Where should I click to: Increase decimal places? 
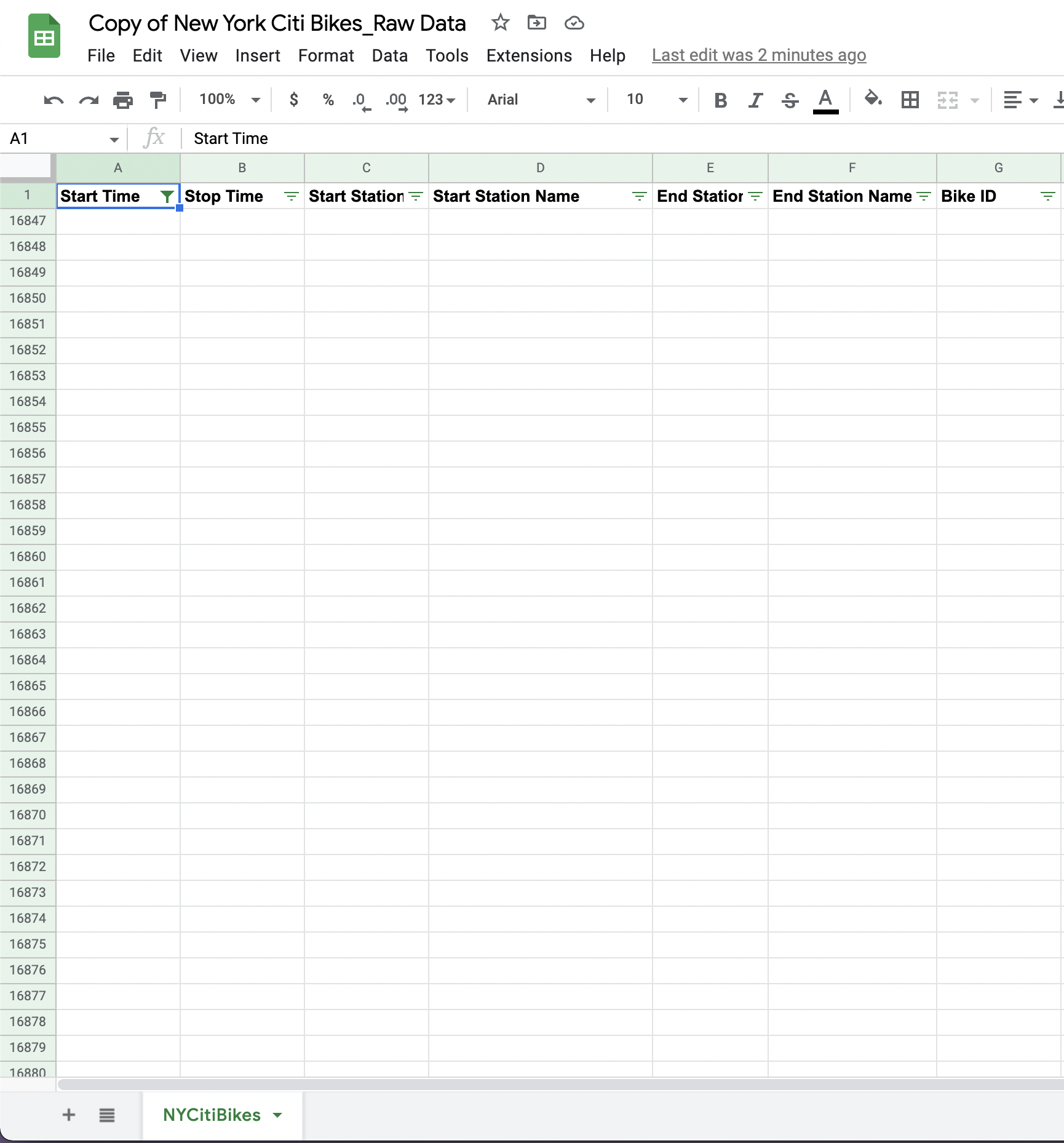pos(396,101)
